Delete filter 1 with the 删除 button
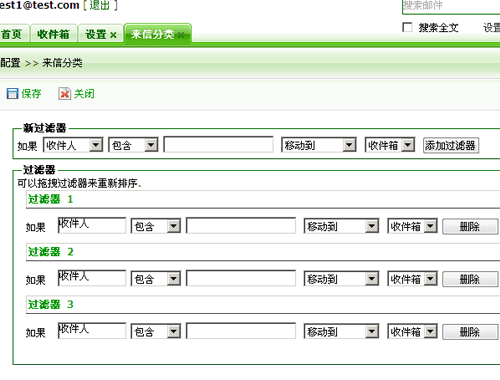Viewport: 500px width, 380px height. click(470, 227)
